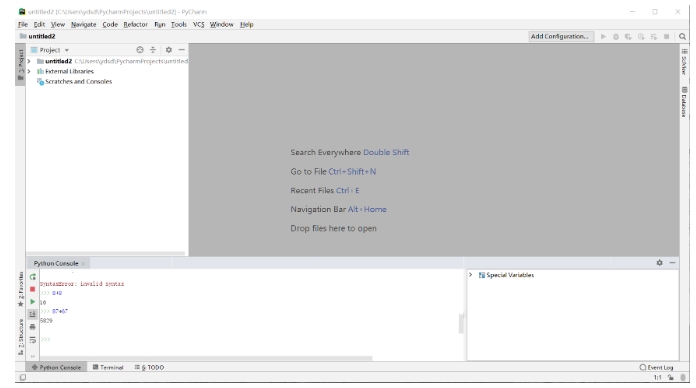Open Project panel gear settings
This screenshot has height=388, width=696.
pos(169,50)
